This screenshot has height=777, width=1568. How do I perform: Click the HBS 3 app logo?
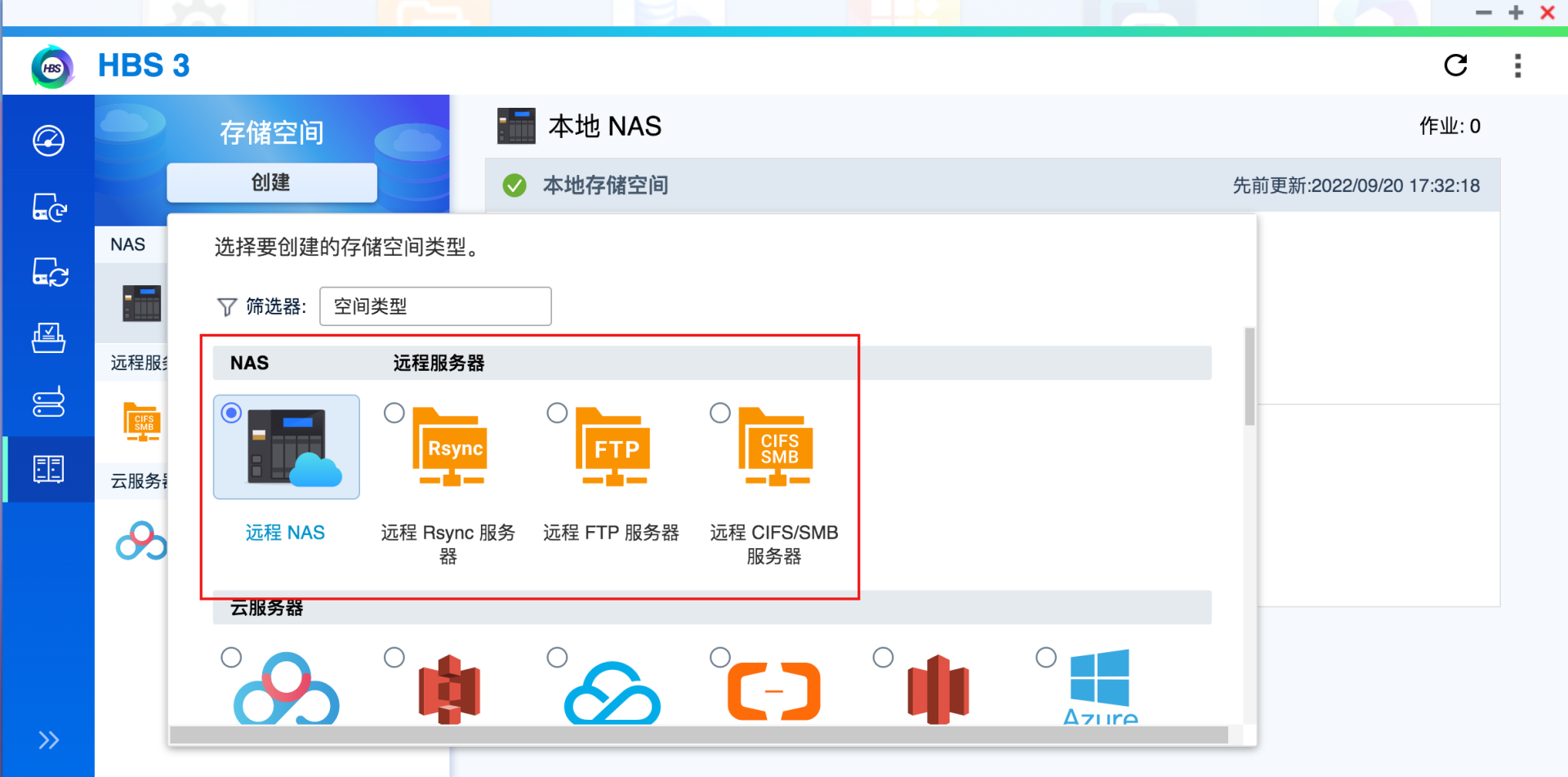coord(52,65)
